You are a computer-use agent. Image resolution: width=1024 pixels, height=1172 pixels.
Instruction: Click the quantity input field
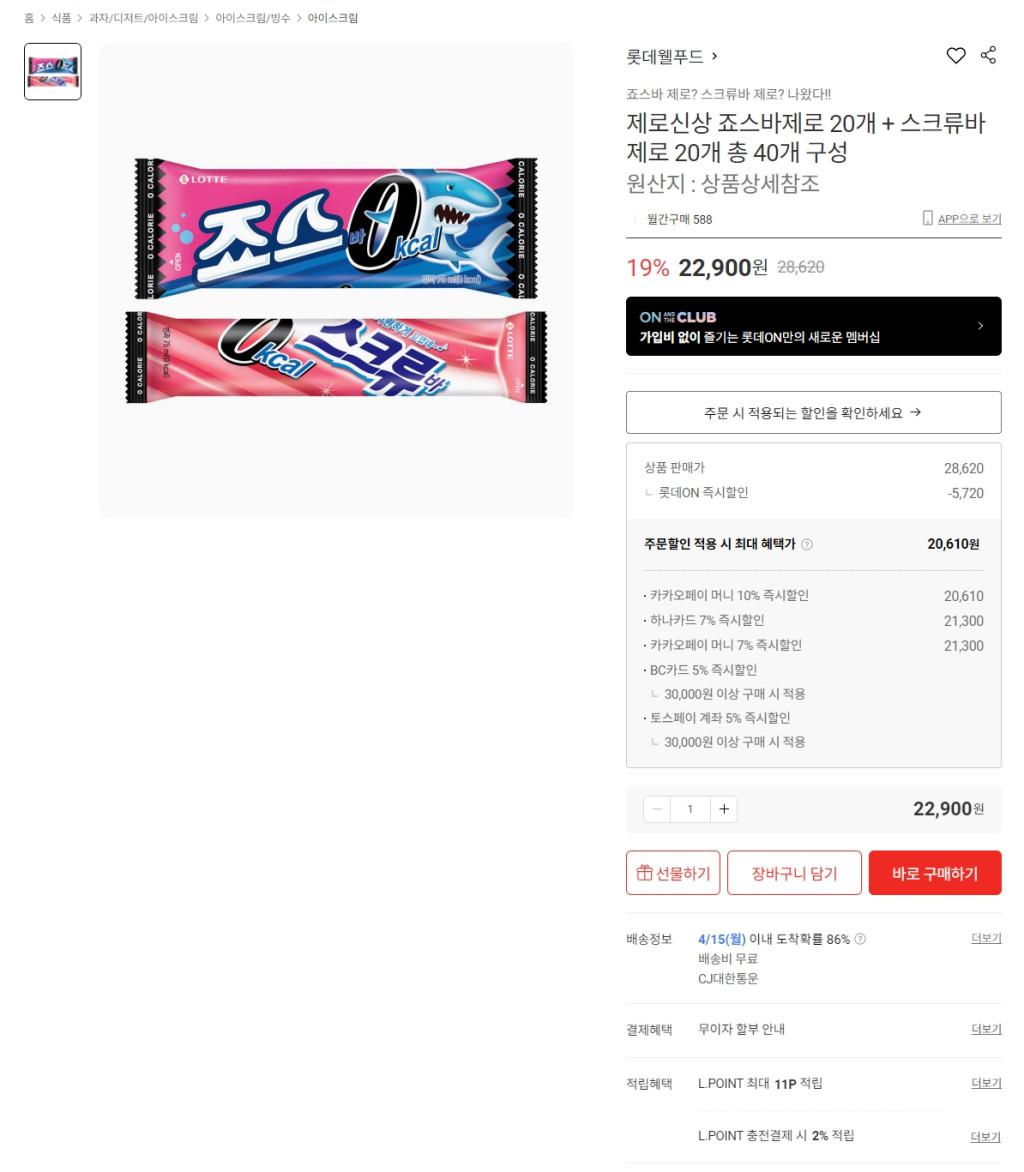coord(690,809)
